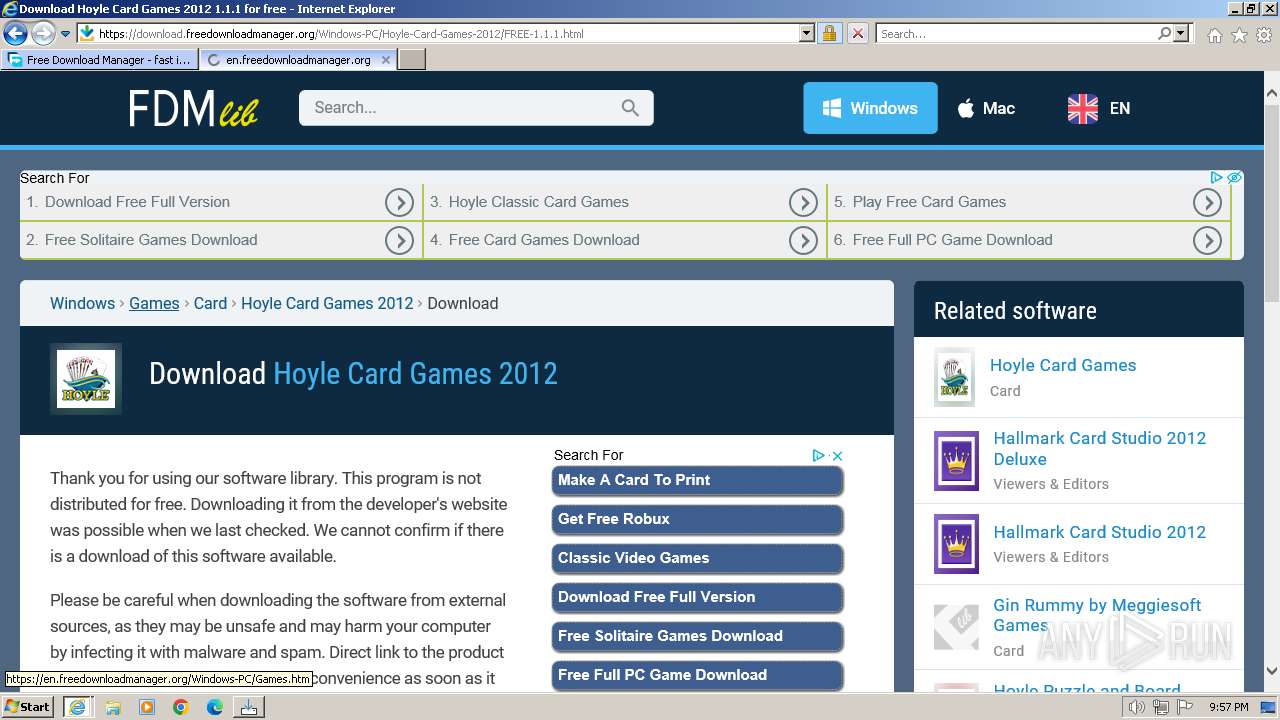Select the Windows platform button
The image size is (1280, 720).
tap(870, 108)
